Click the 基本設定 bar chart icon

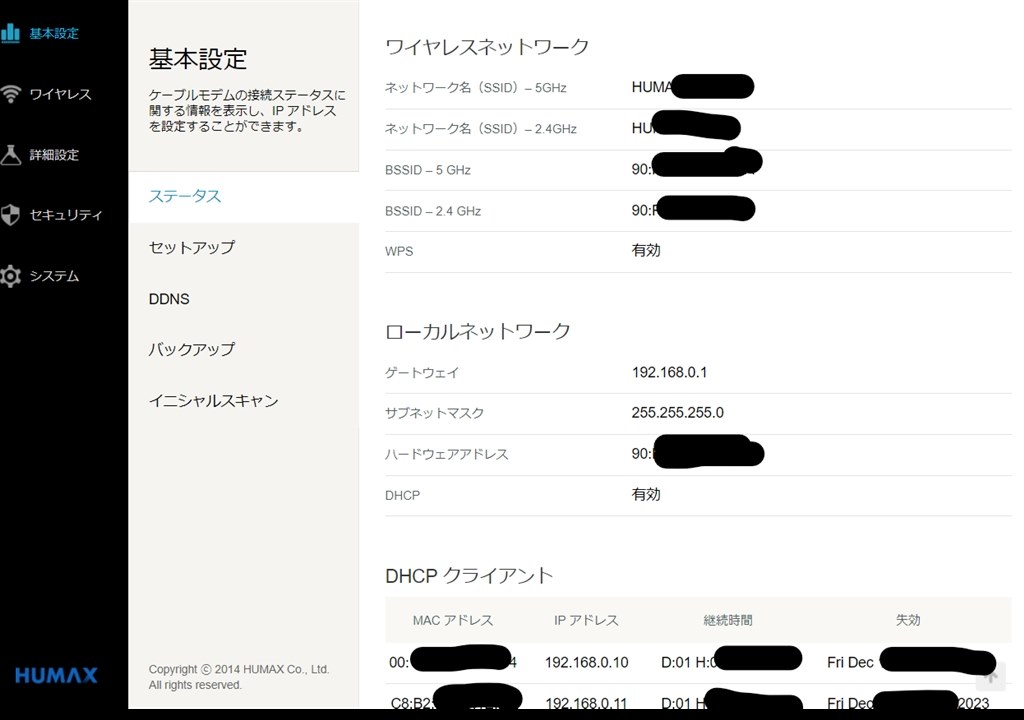pos(10,33)
